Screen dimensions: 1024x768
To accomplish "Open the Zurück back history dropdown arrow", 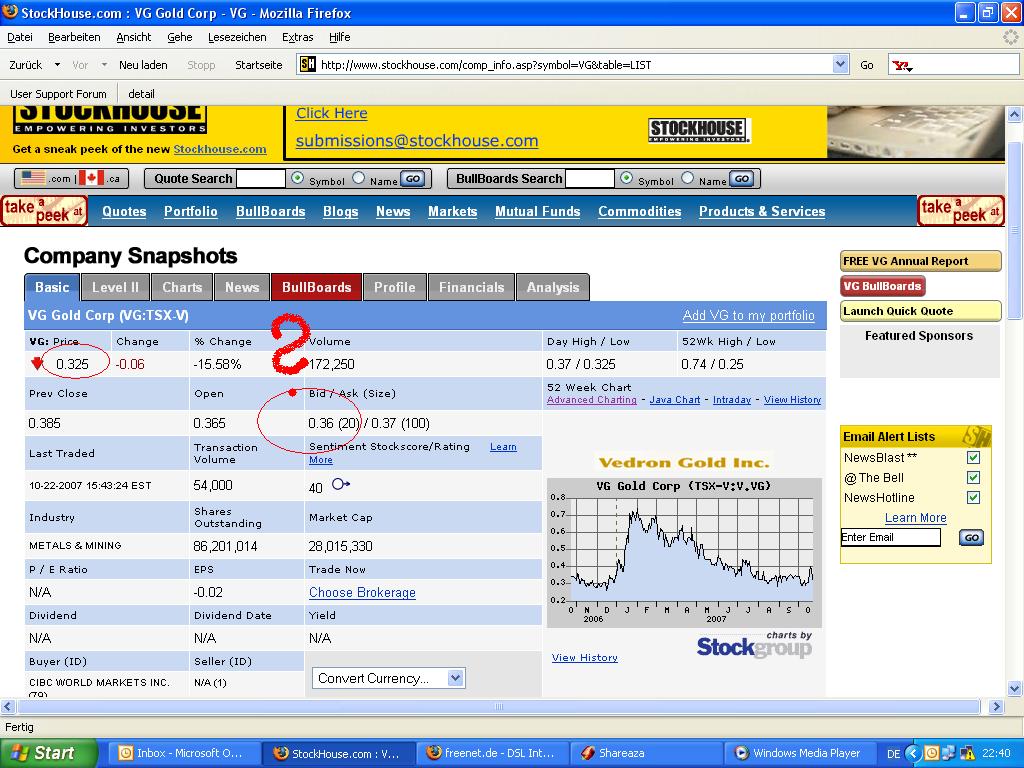I will click(57, 65).
